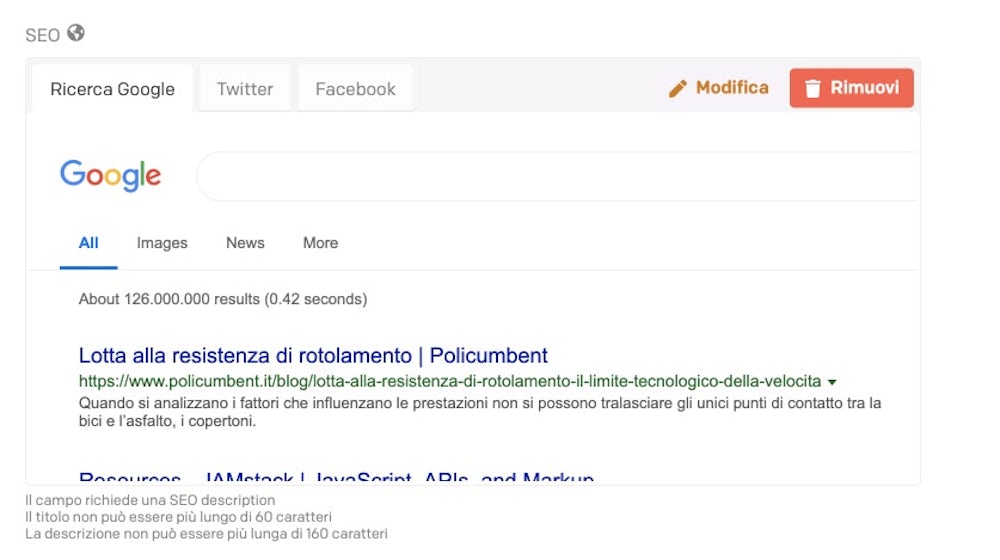
Task: Switch to the Twitter preview tab
Action: point(245,89)
